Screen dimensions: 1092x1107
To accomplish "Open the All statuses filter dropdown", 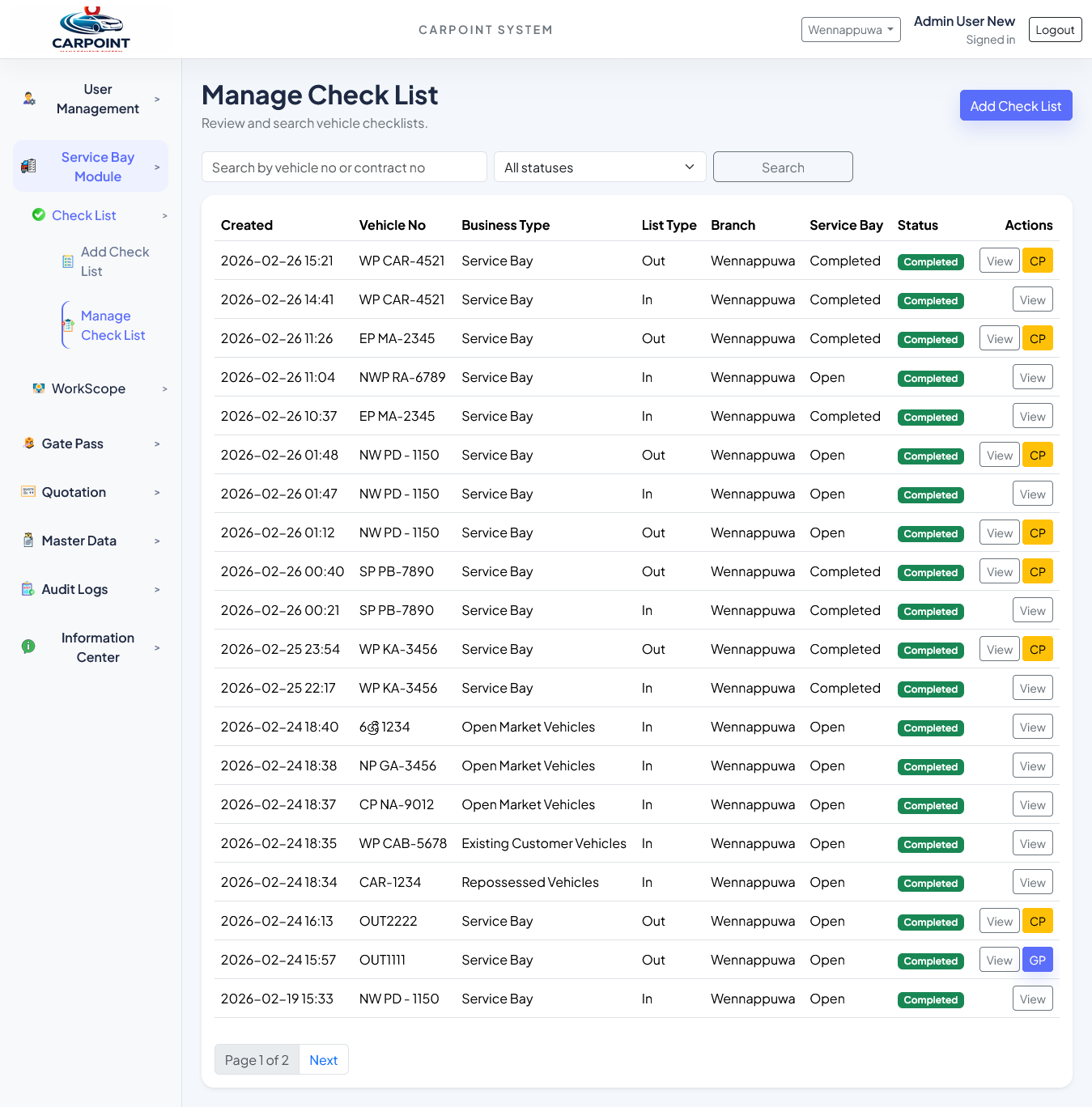I will (x=599, y=167).
